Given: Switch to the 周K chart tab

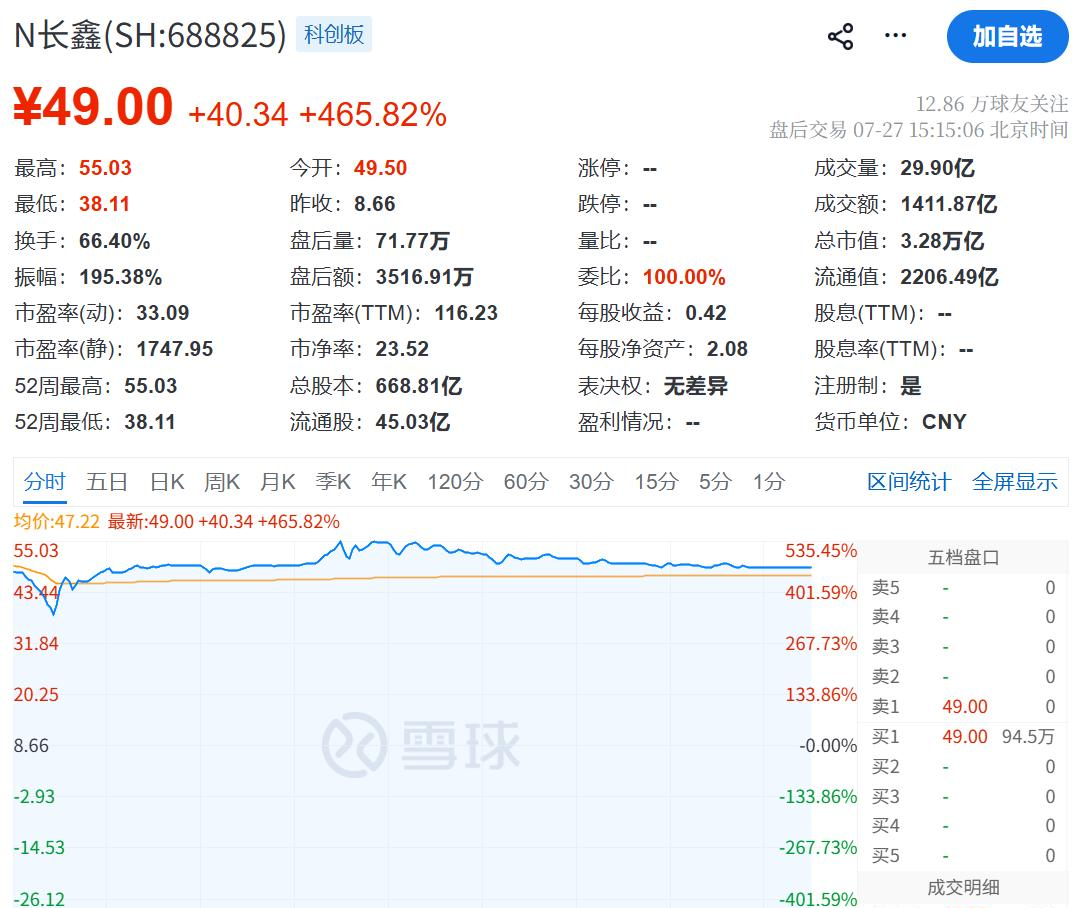Looking at the screenshot, I should click(x=222, y=482).
